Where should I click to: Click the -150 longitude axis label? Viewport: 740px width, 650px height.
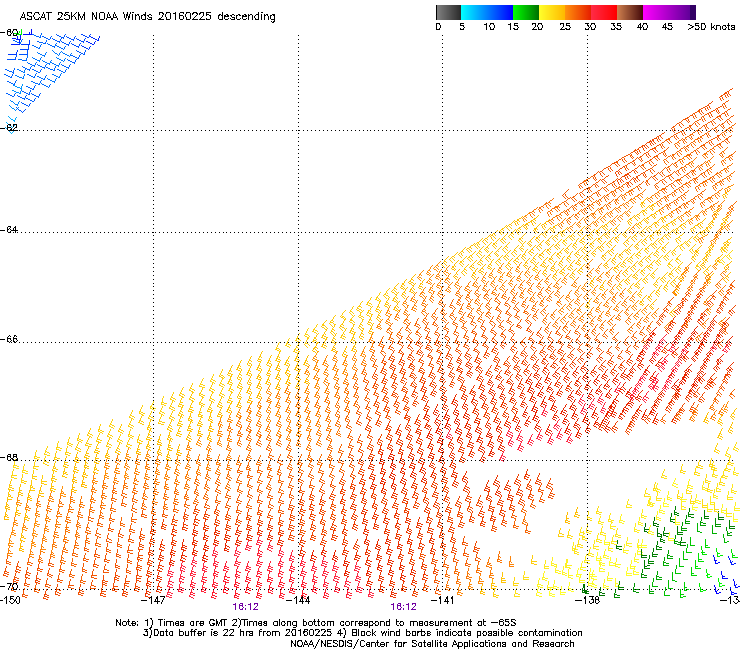coord(10,600)
